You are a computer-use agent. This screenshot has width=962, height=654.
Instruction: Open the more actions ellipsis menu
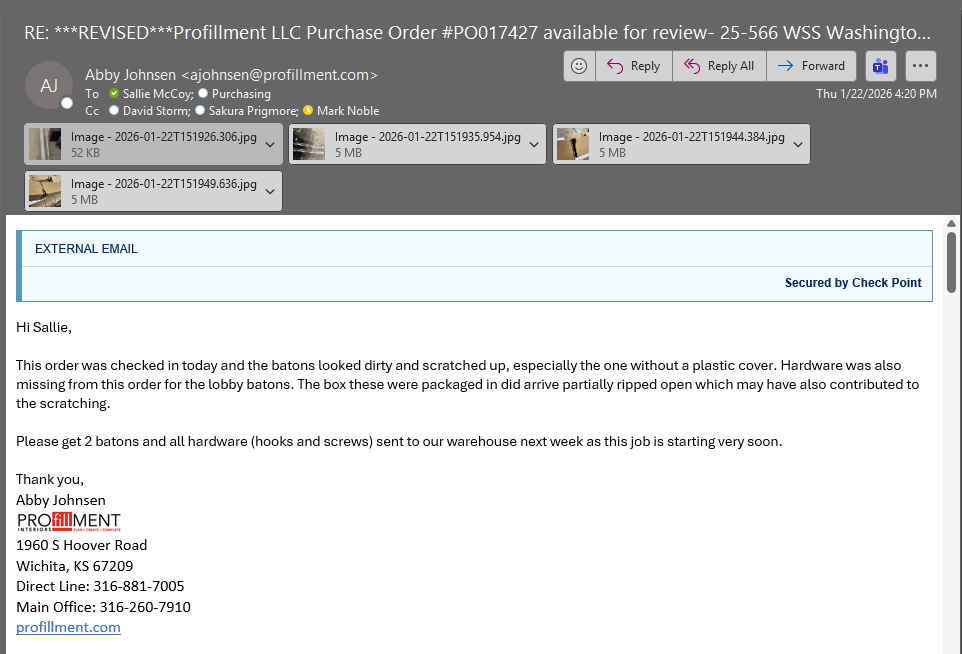click(x=920, y=66)
